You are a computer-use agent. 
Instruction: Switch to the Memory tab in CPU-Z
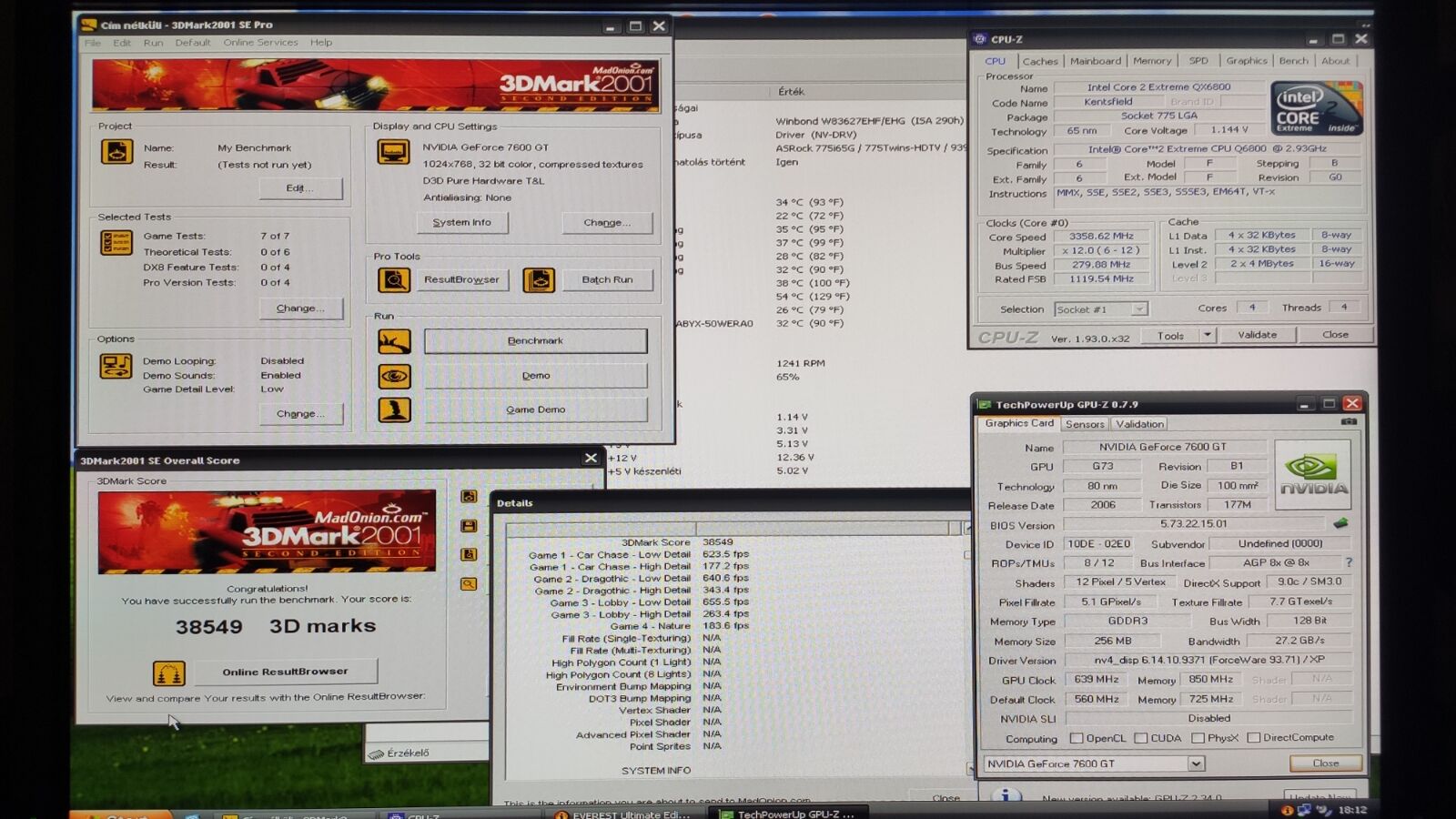(x=1152, y=61)
